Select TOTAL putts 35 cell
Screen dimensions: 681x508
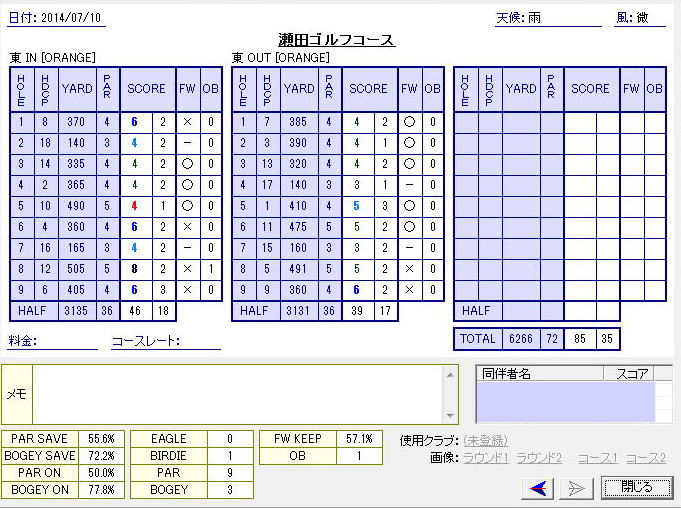click(x=608, y=339)
